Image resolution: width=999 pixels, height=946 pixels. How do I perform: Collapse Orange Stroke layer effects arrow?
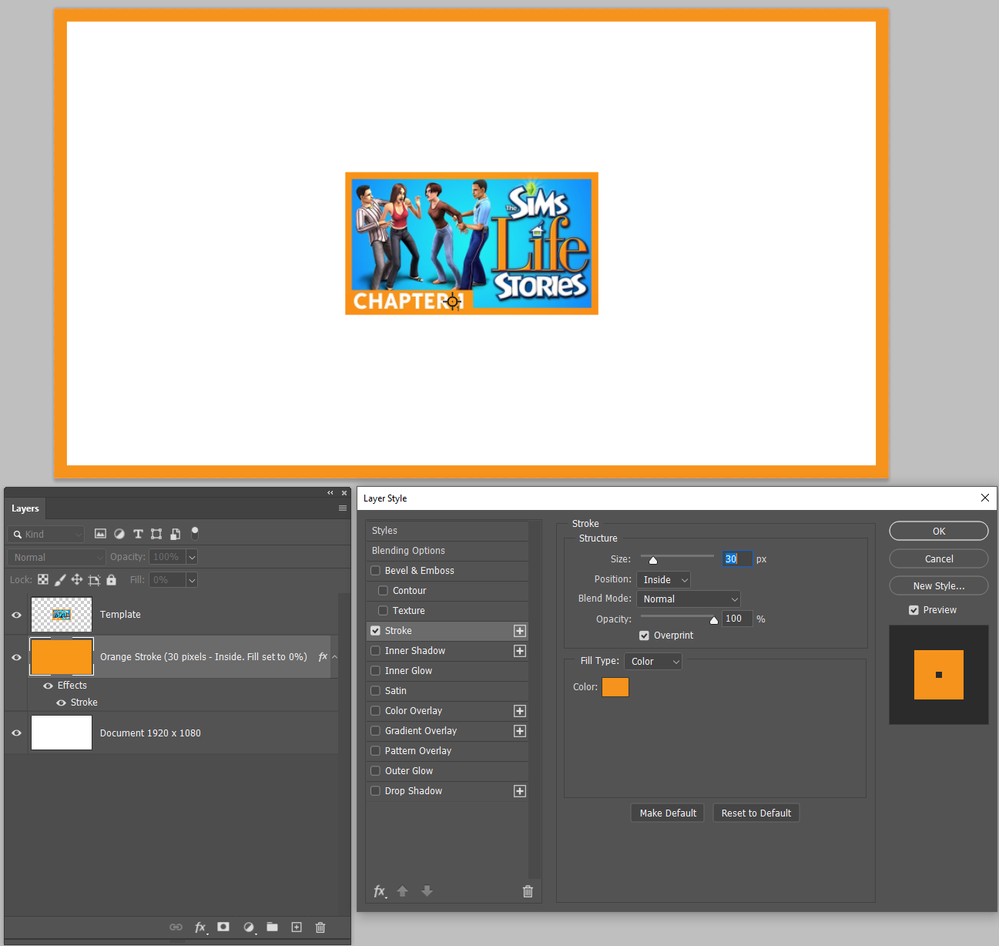pyautogui.click(x=335, y=657)
